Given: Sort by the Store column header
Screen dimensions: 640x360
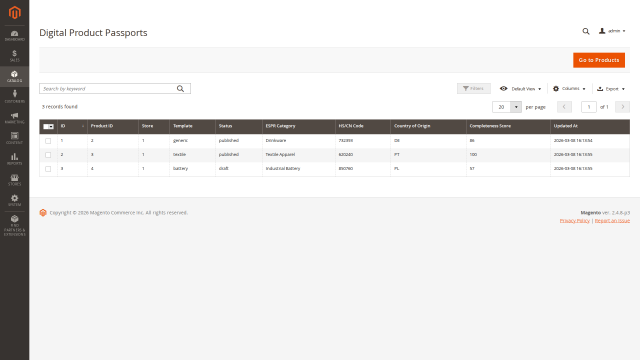Looking at the screenshot, I should tap(154, 126).
